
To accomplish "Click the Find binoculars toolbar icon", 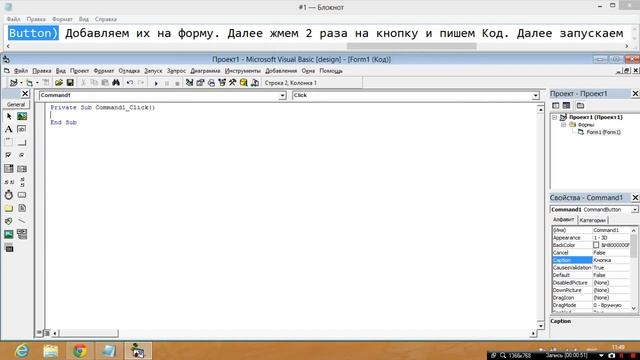I will 116,83.
